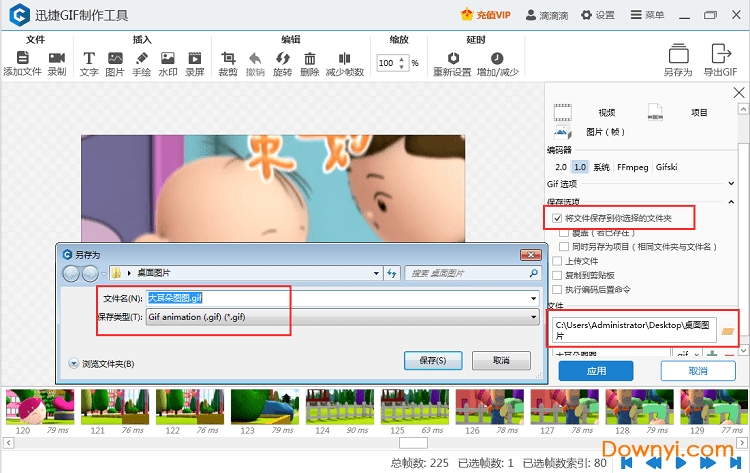Click the 旋转 (Rotate) icon
750x473 pixels.
(x=283, y=59)
